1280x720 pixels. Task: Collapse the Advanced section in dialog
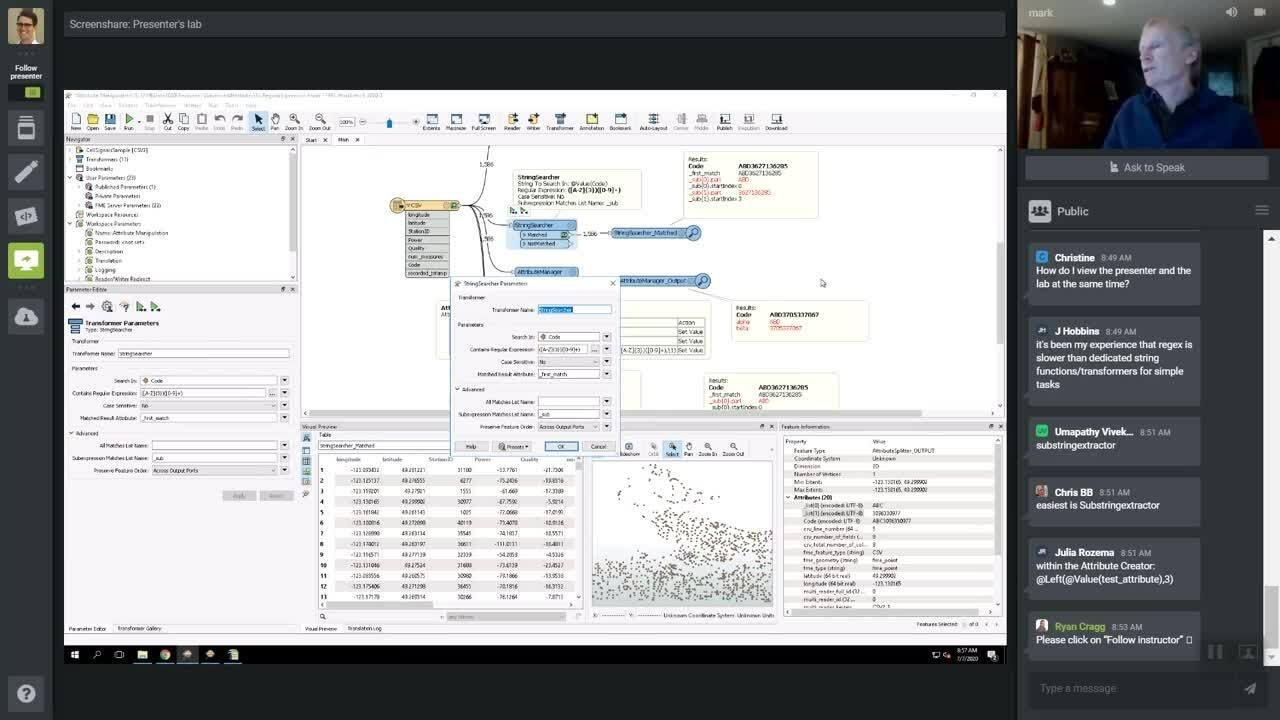pyautogui.click(x=458, y=390)
